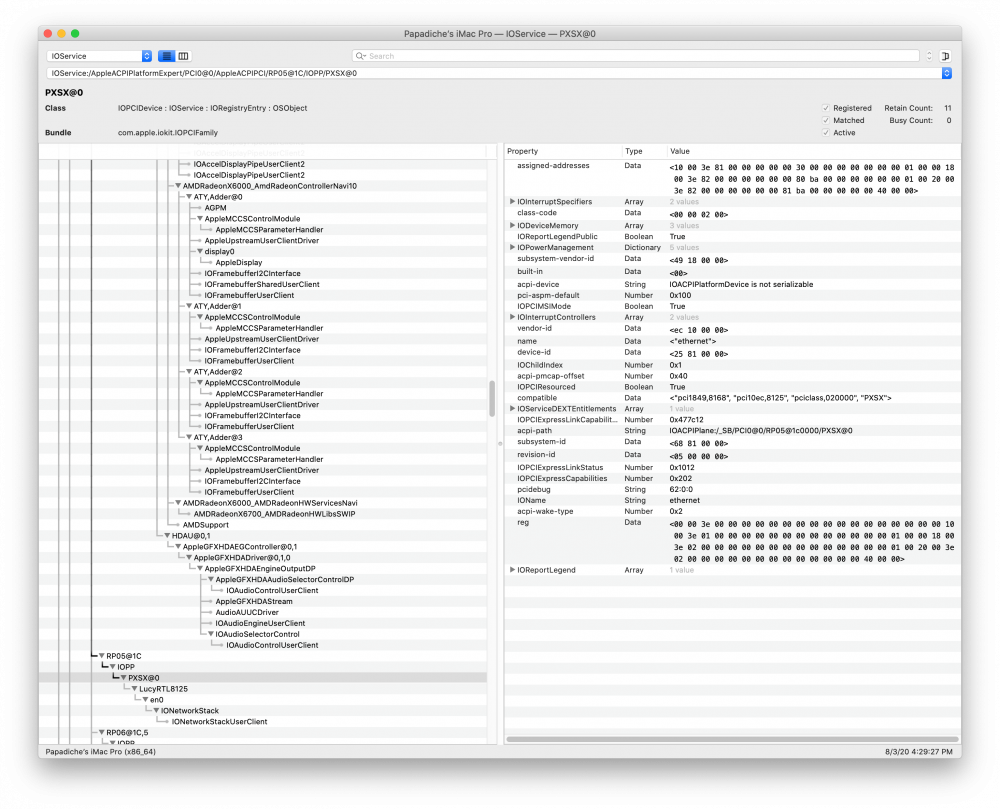Select the IOName property row
This screenshot has height=809, width=1000.
(733, 500)
